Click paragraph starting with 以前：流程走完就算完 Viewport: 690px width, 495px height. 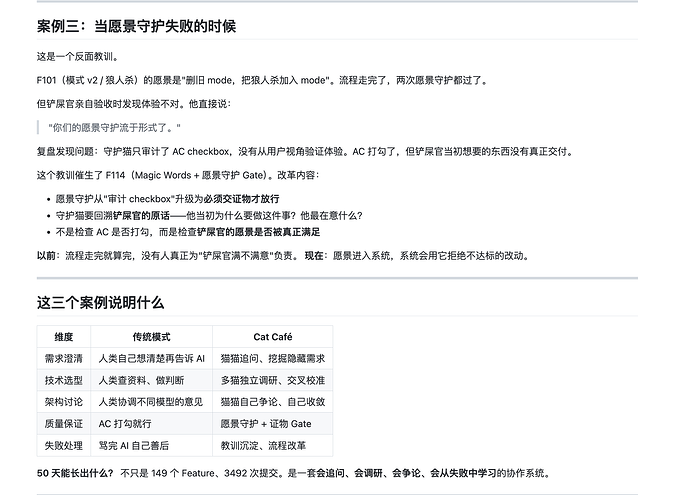(283, 256)
